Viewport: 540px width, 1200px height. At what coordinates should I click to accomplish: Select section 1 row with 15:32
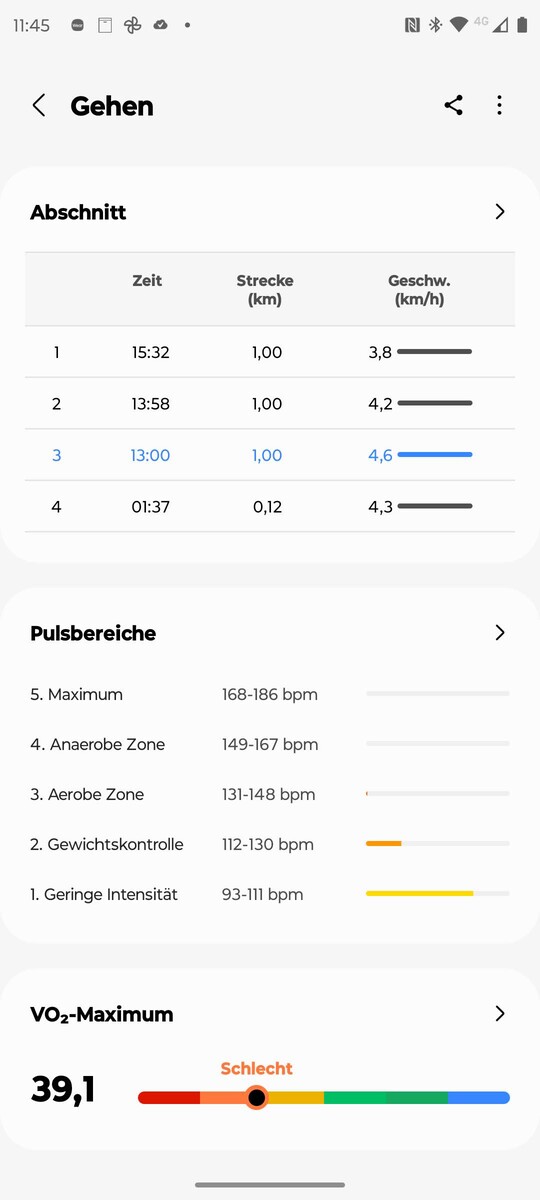[x=270, y=352]
